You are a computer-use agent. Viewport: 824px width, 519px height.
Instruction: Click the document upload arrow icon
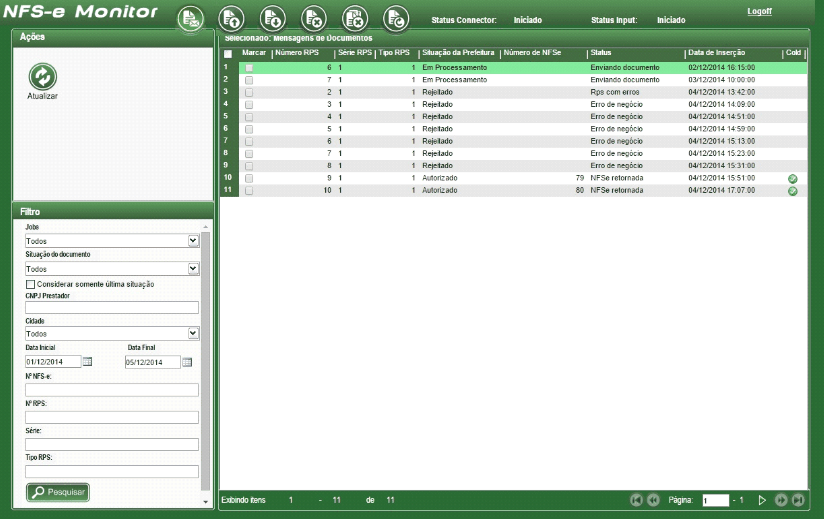(231, 19)
